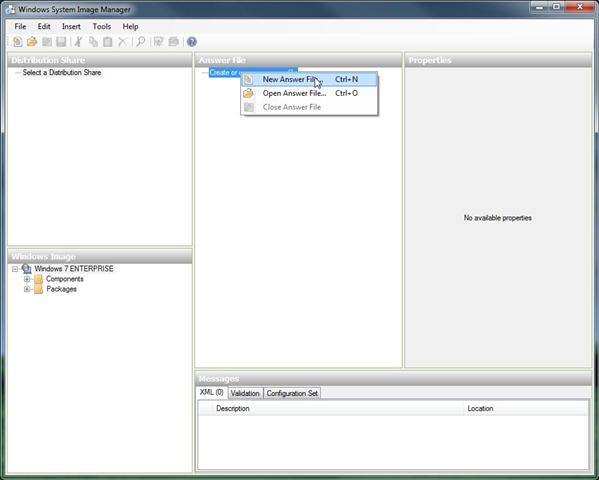Open the Insert menu
The height and width of the screenshot is (480, 599).
(x=71, y=27)
